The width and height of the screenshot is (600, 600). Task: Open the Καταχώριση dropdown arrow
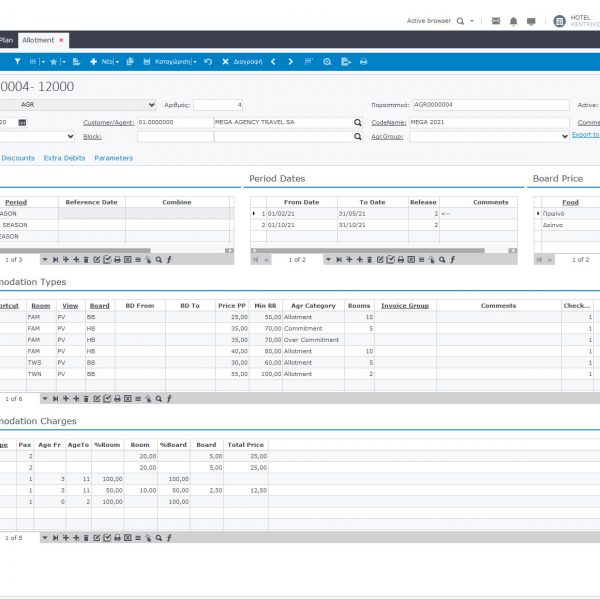(195, 62)
